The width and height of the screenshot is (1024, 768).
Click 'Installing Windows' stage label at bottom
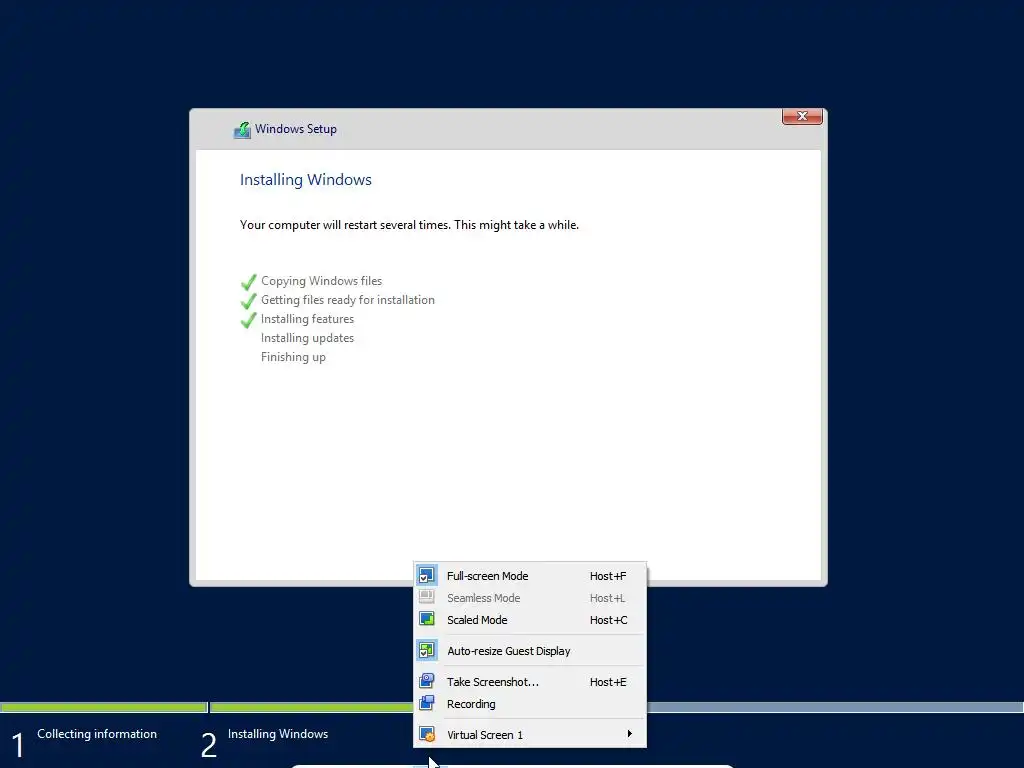tap(278, 733)
